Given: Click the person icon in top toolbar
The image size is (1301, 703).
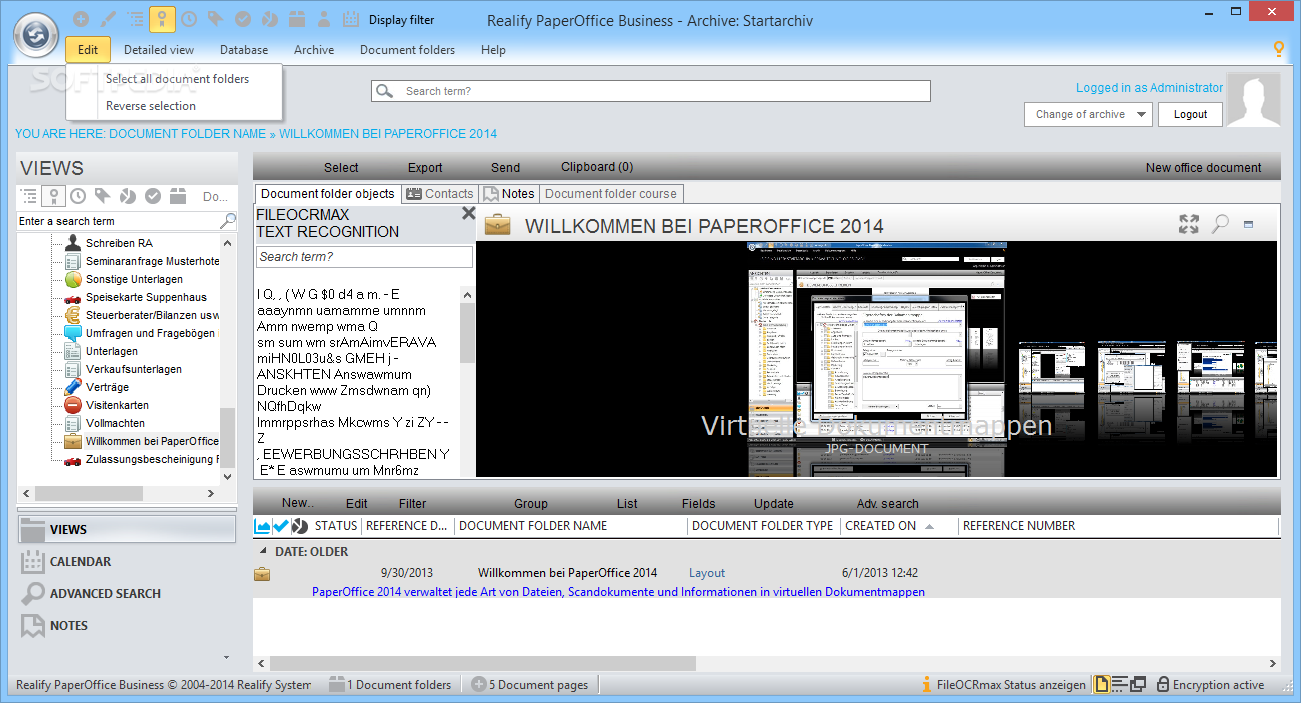Looking at the screenshot, I should pyautogui.click(x=324, y=19).
